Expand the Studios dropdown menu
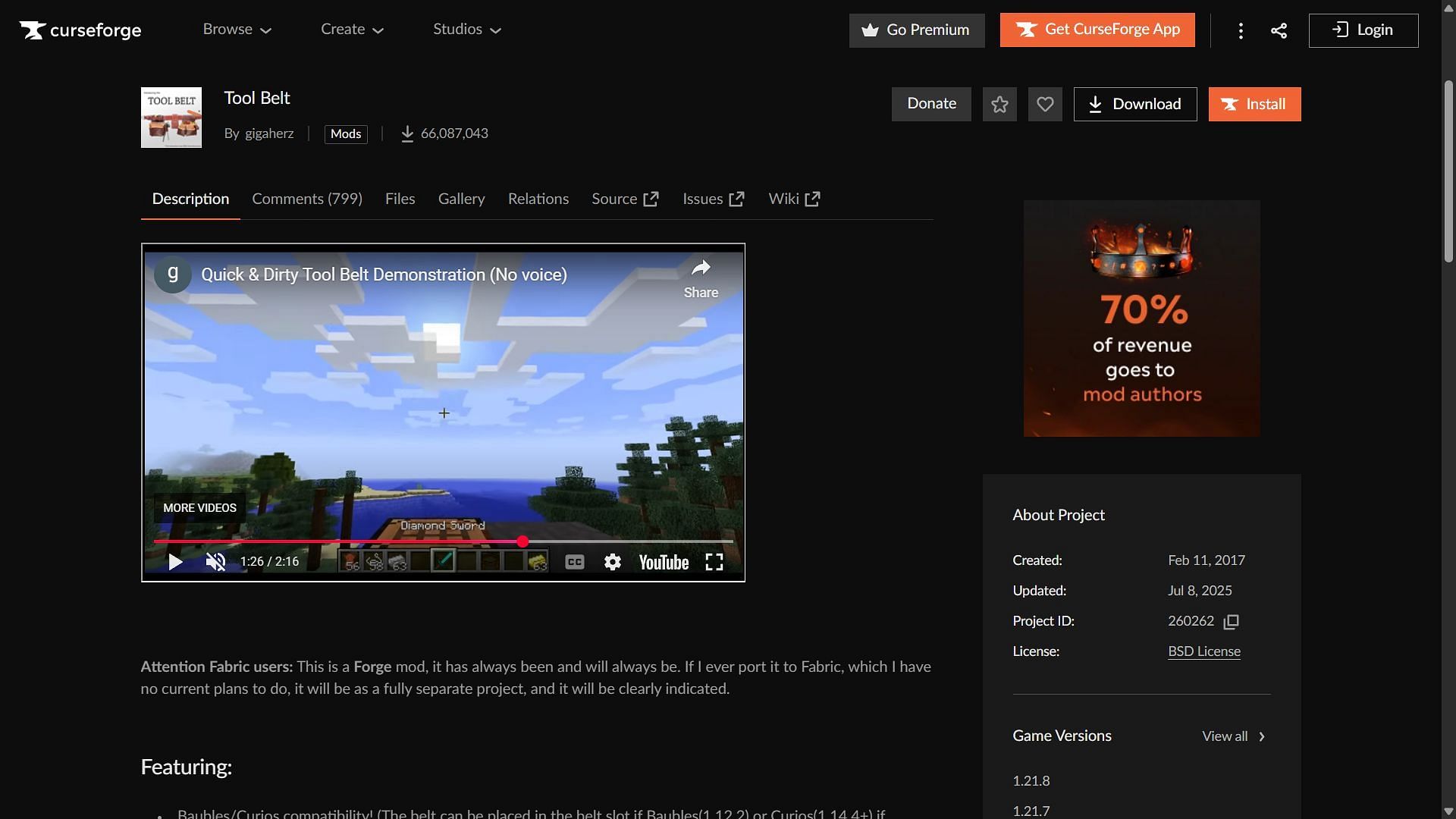The width and height of the screenshot is (1456, 819). (467, 30)
